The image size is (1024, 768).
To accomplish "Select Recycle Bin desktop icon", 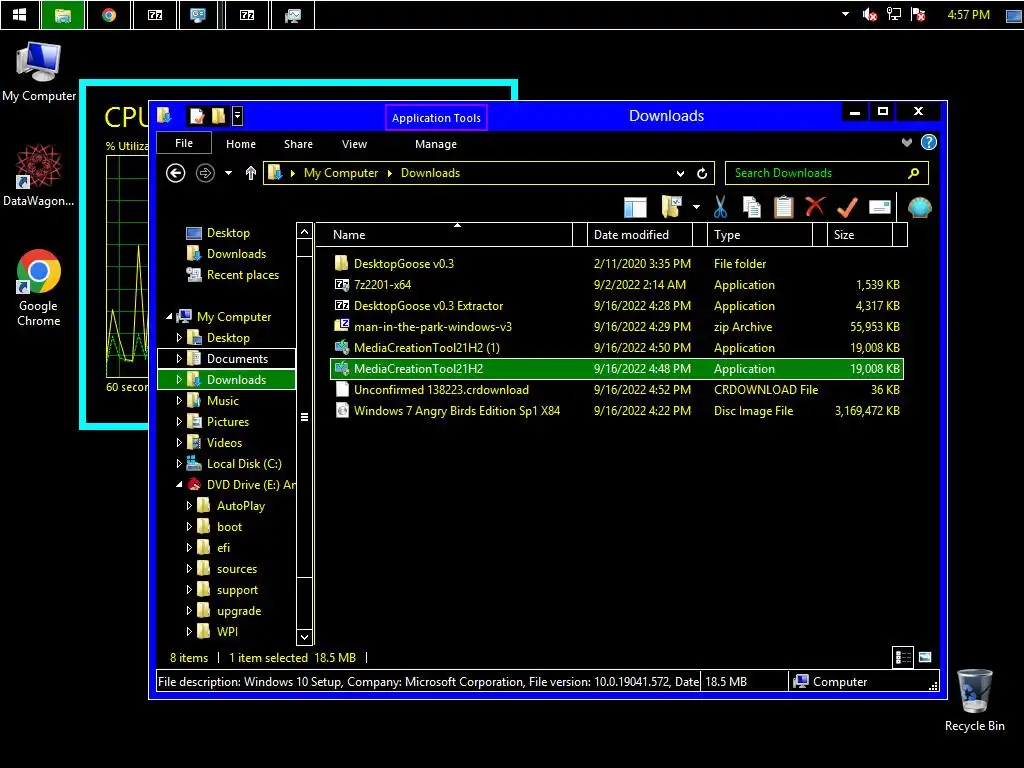I will [x=974, y=700].
